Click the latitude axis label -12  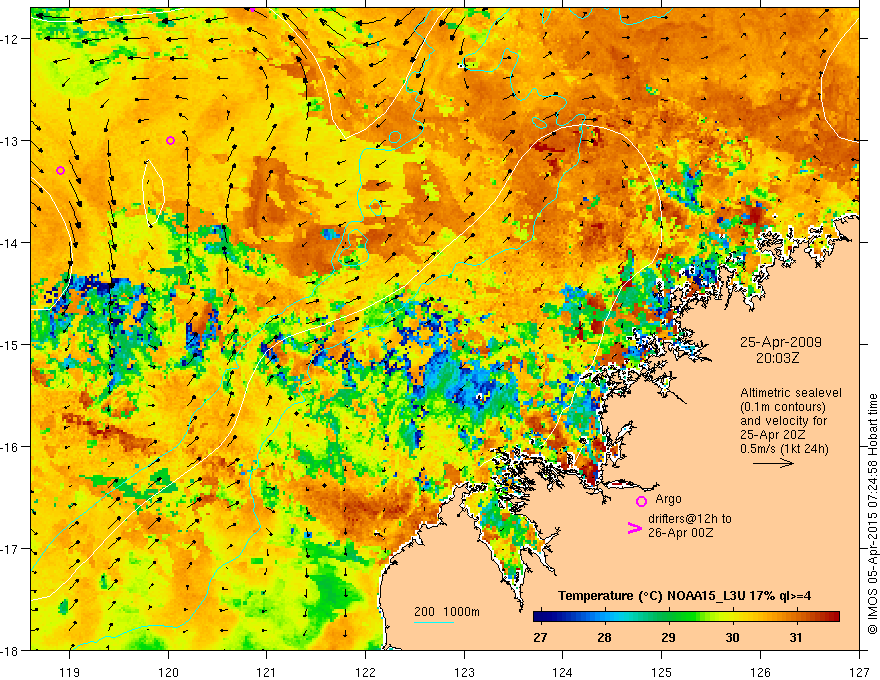click(x=11, y=39)
